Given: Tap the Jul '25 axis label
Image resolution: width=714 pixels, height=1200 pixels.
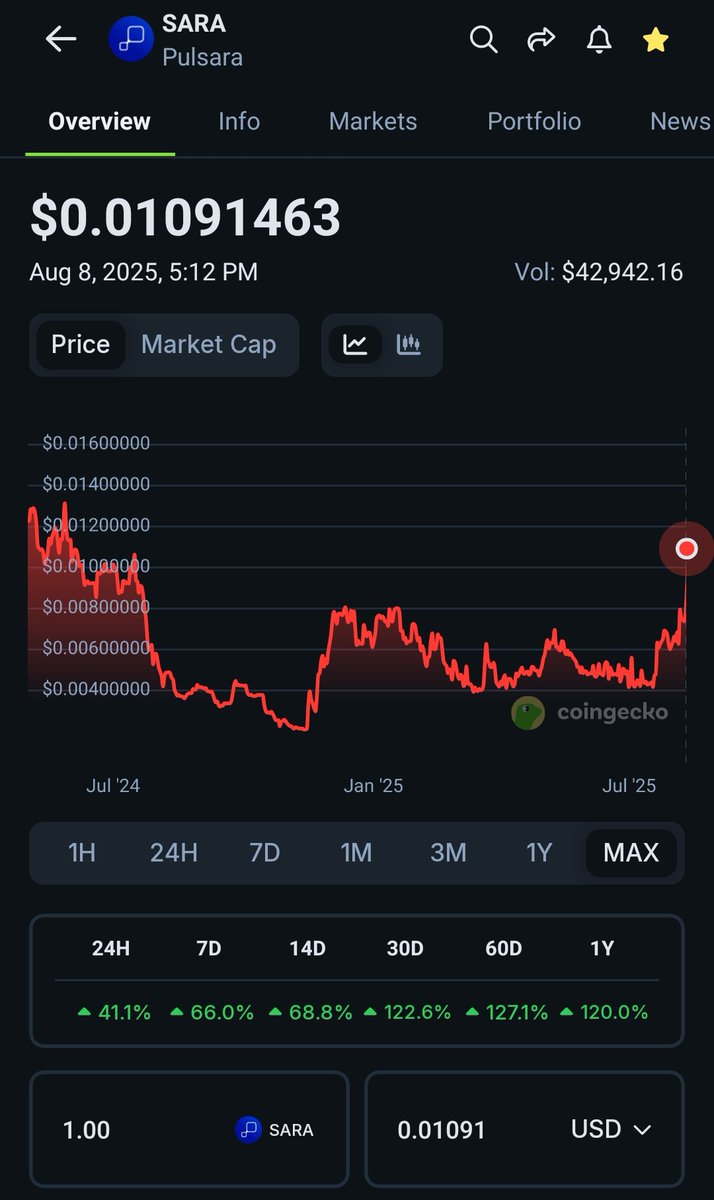Looking at the screenshot, I should (629, 786).
